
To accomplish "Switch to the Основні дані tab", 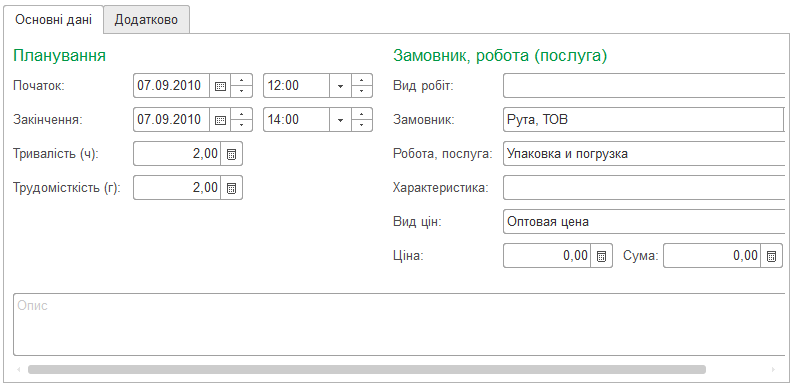I will tap(54, 20).
